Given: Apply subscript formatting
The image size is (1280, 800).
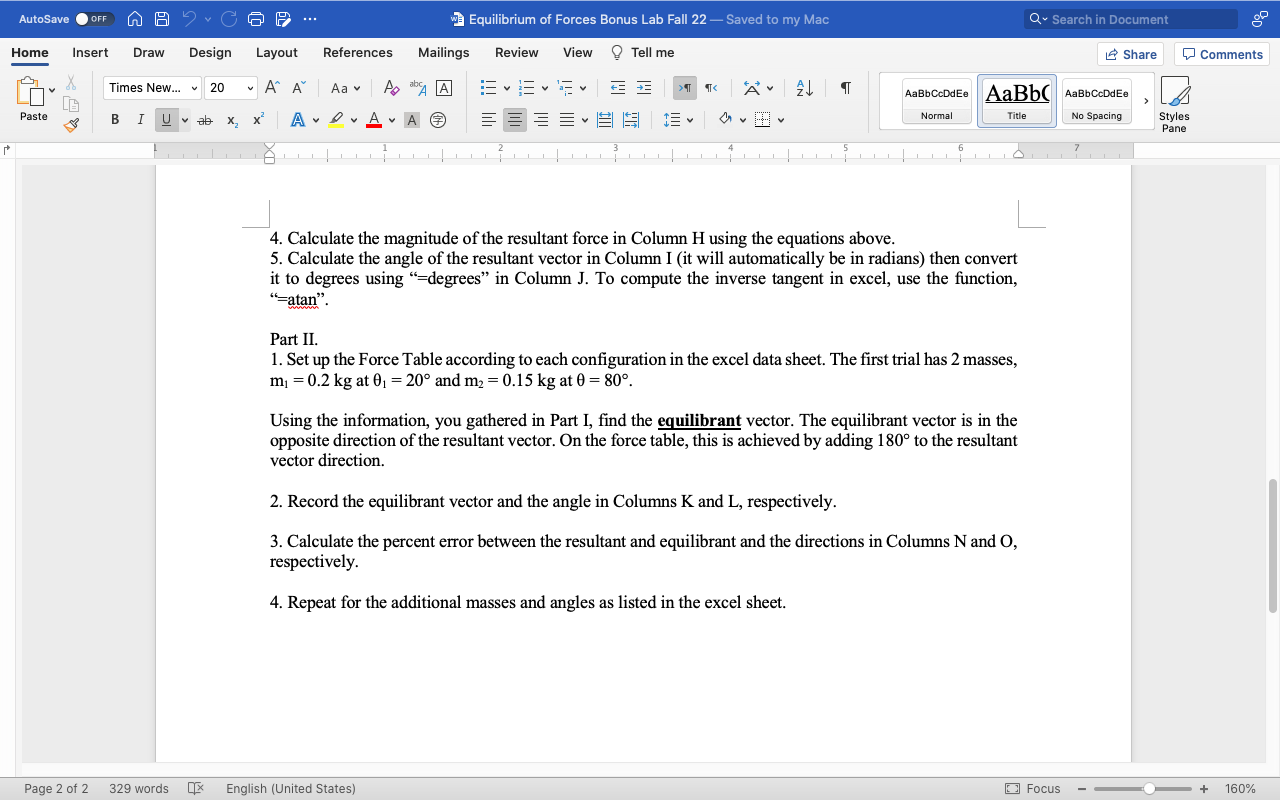Looking at the screenshot, I should pos(230,119).
